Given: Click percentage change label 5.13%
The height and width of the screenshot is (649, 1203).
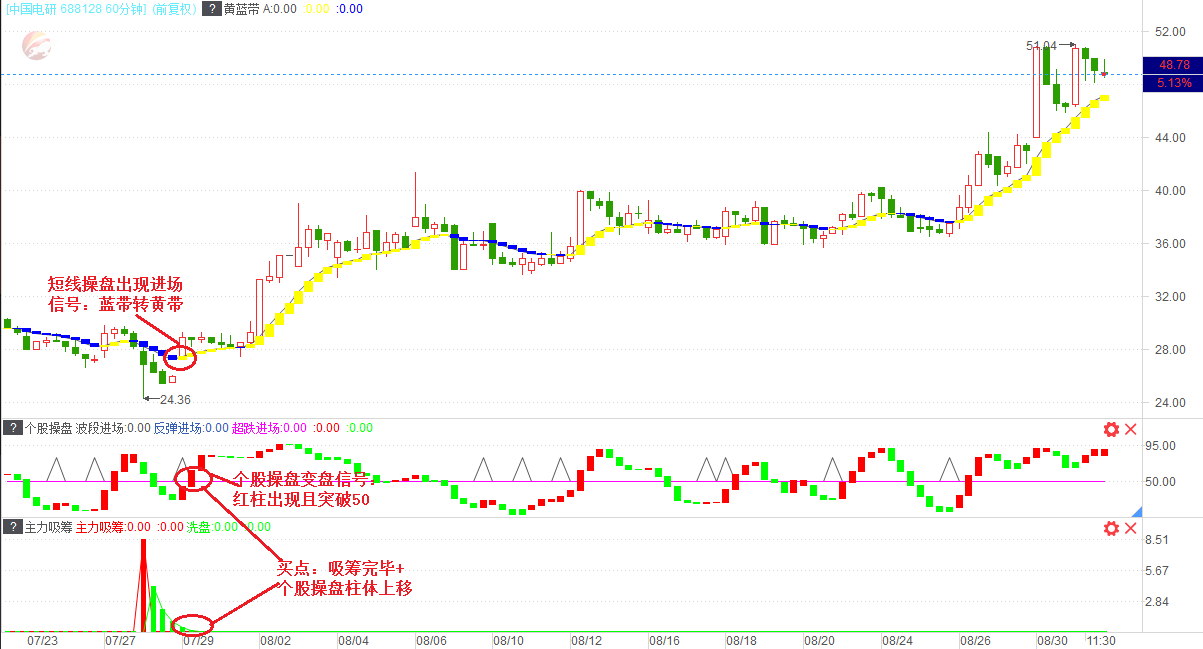Looking at the screenshot, I should [1173, 83].
